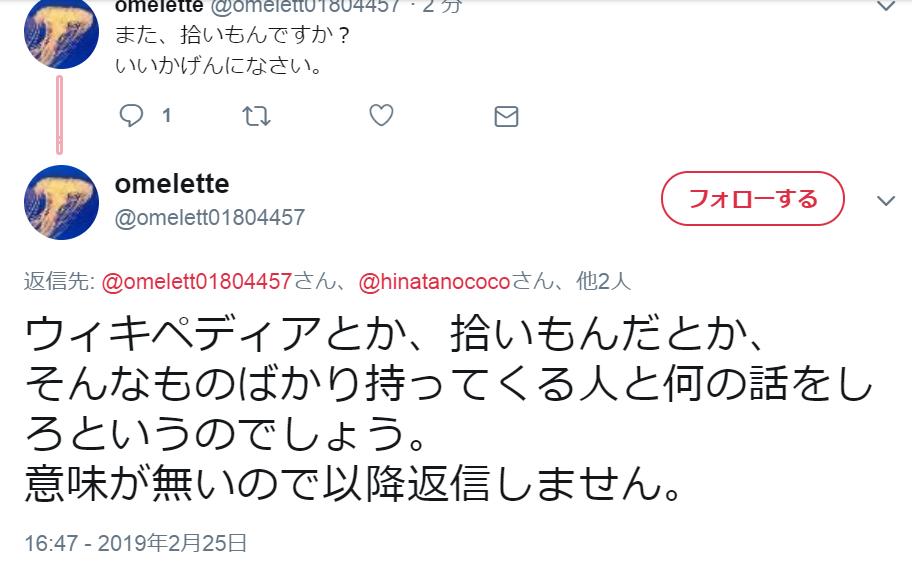The width and height of the screenshot is (912, 573).
Task: Click the reply speech bubble icon
Action: tap(132, 116)
